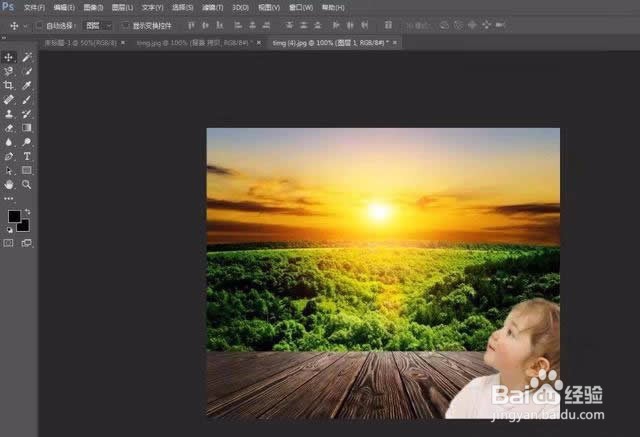
Task: Click the 3D camera zoom icon
Action: (500, 25)
